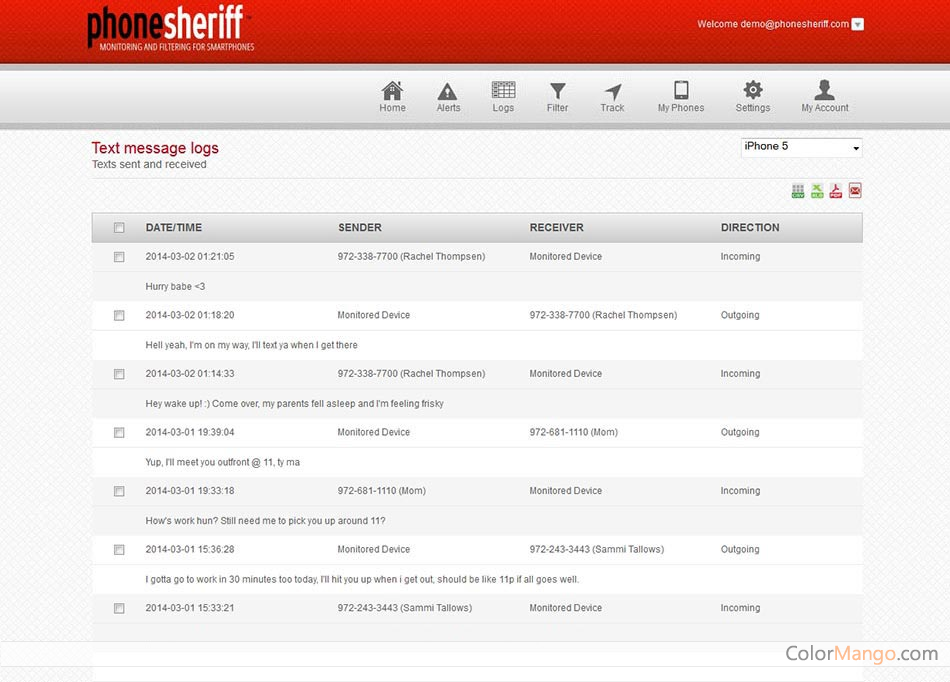Click 'Incoming' in the 01:14:33 row
The height and width of the screenshot is (682, 950).
pos(740,374)
